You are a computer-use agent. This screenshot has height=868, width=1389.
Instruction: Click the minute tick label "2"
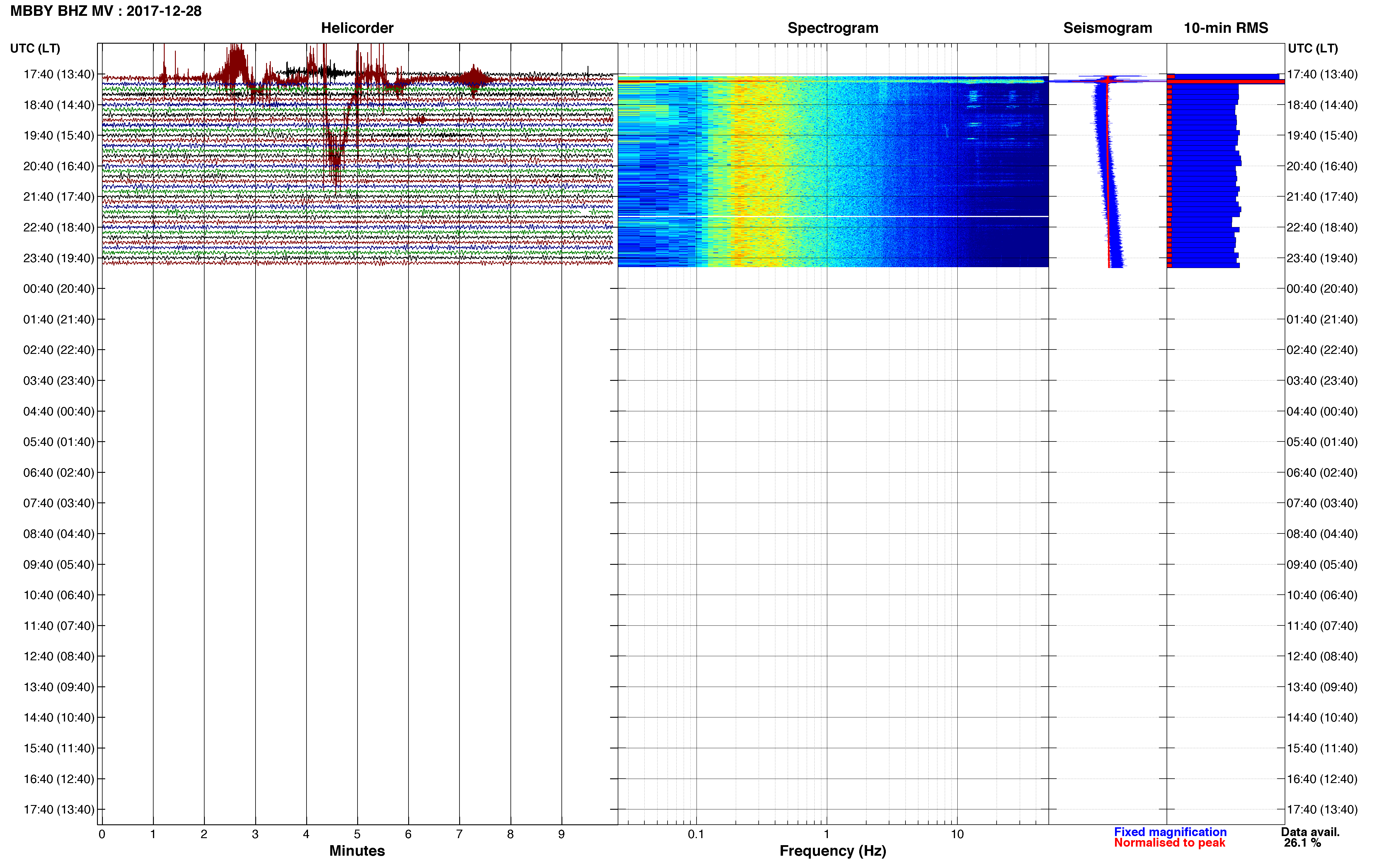[x=204, y=834]
